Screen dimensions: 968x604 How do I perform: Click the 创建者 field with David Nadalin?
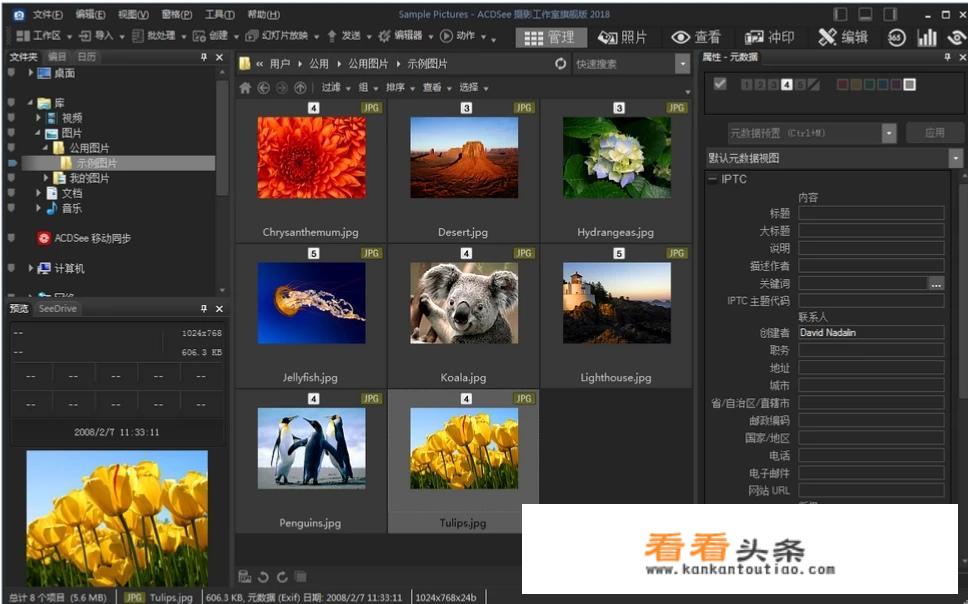tap(871, 332)
